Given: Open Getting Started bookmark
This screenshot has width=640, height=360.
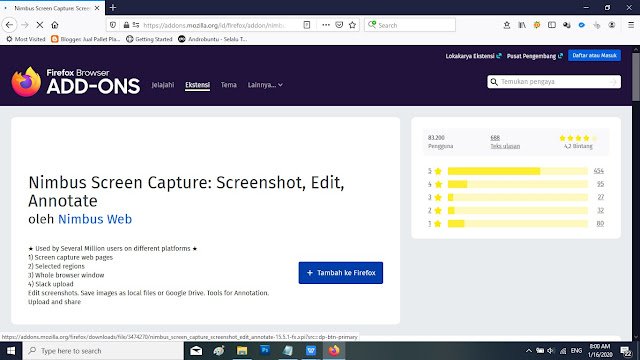Looking at the screenshot, I should [149, 39].
